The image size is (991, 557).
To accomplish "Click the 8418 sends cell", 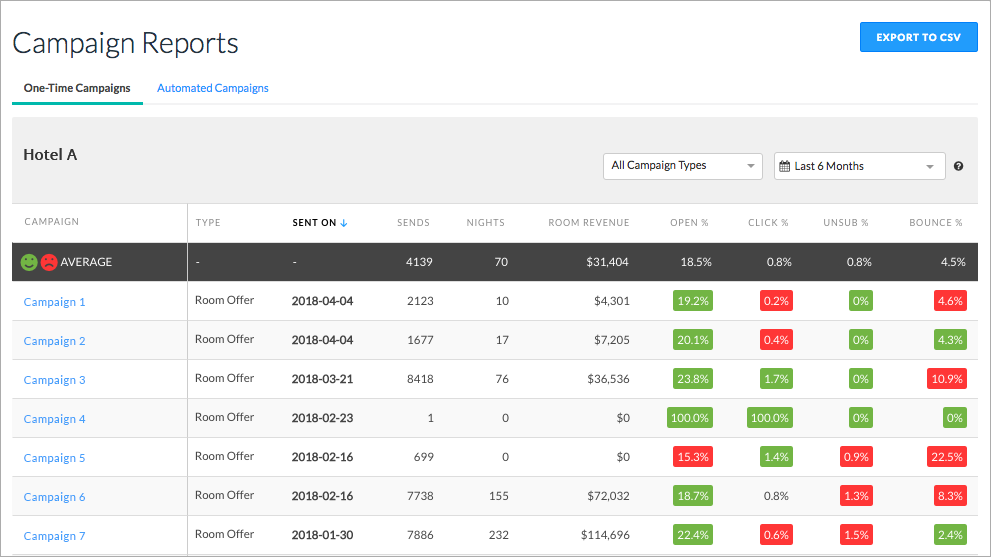I will click(x=420, y=379).
